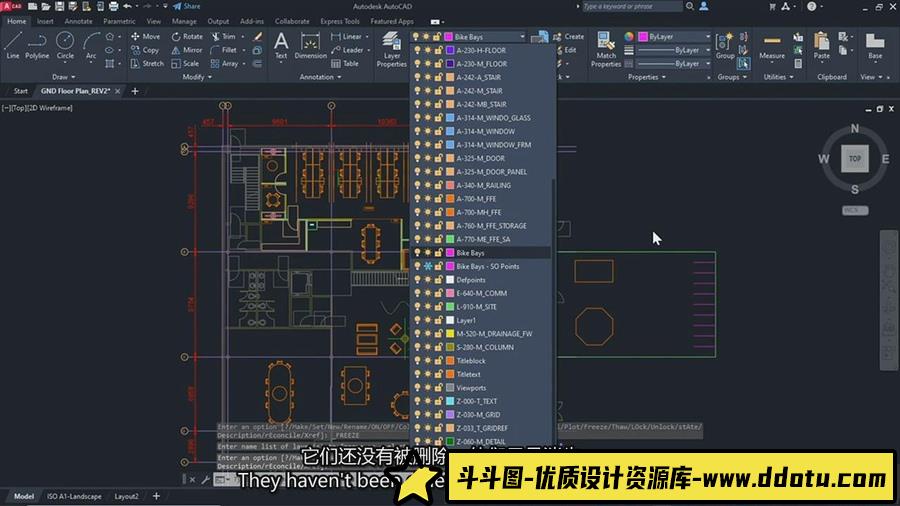Open the Parametric ribbon tab
Screen dimensions: 900x506
click(x=119, y=21)
